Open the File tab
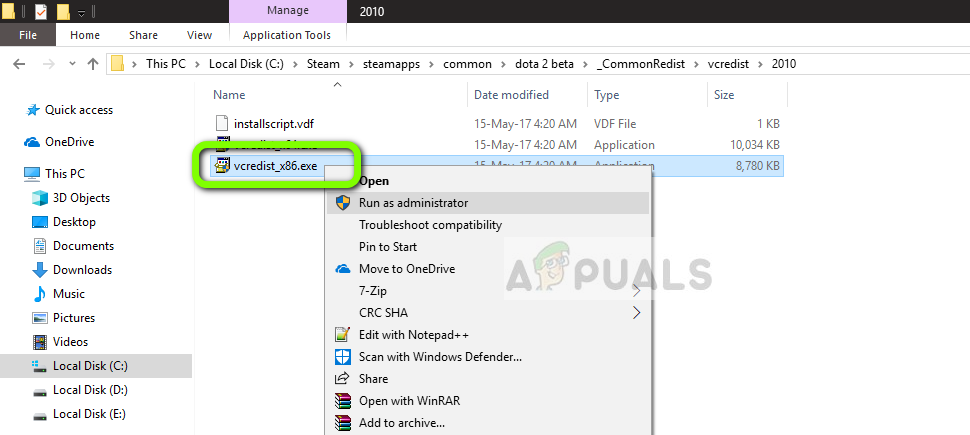Image resolution: width=970 pixels, height=435 pixels. [x=28, y=35]
